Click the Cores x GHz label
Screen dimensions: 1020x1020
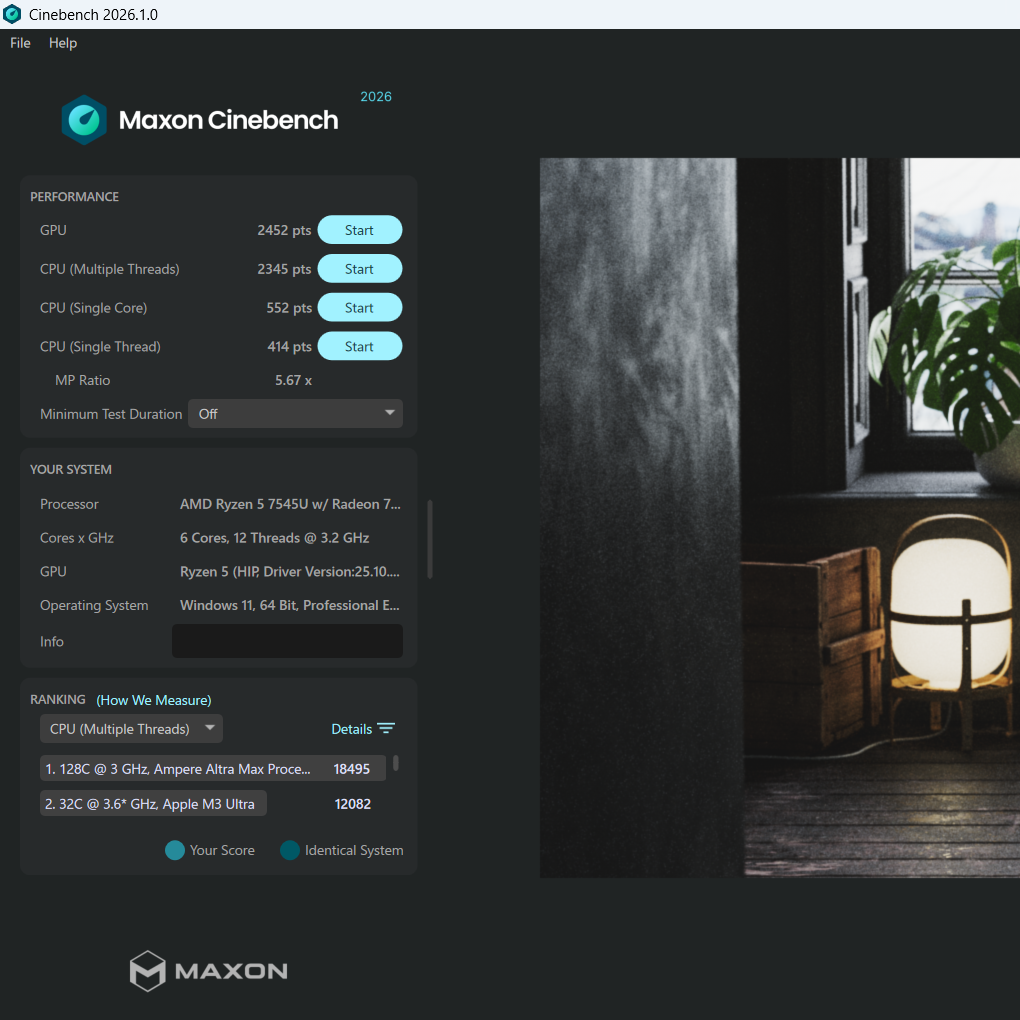(x=77, y=538)
